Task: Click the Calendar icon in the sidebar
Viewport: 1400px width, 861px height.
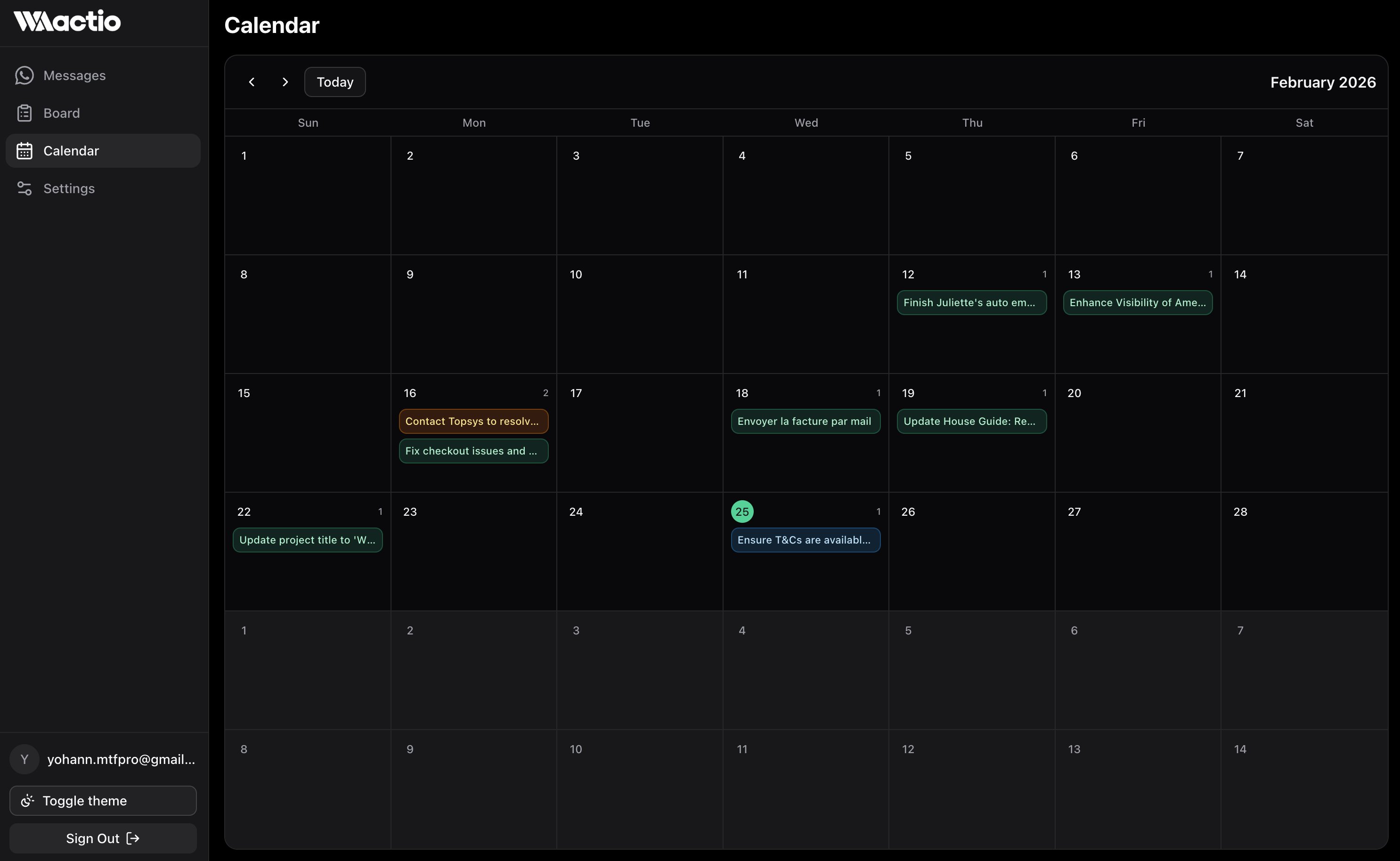Action: [24, 150]
